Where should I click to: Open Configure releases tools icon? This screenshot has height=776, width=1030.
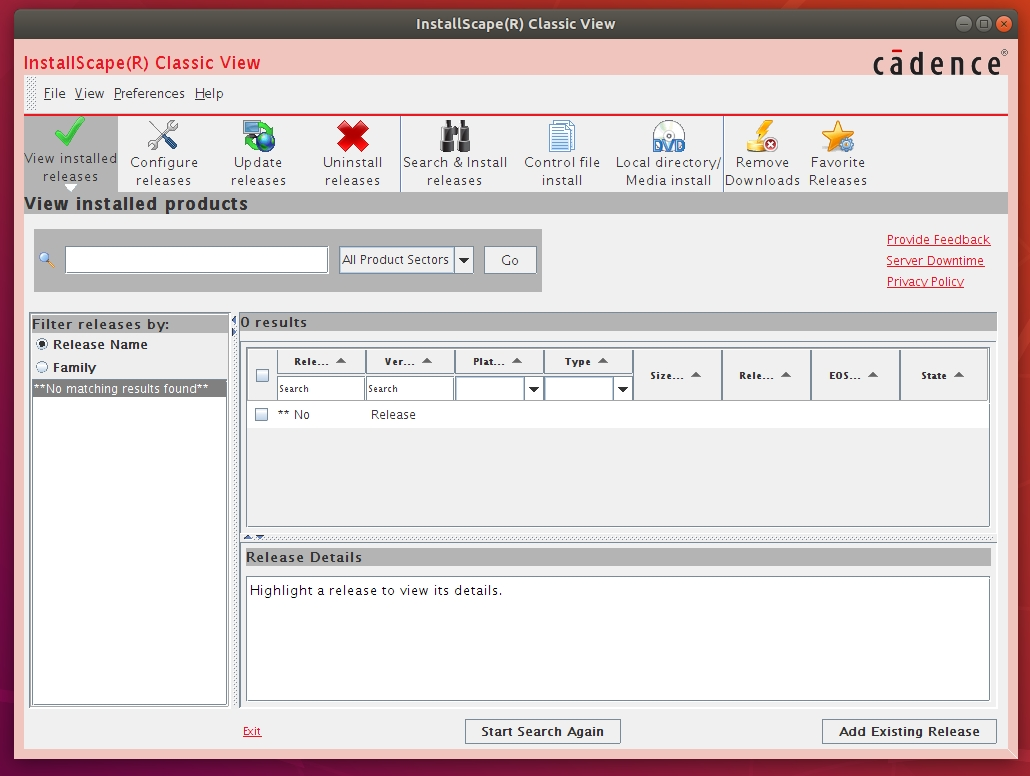point(163,135)
